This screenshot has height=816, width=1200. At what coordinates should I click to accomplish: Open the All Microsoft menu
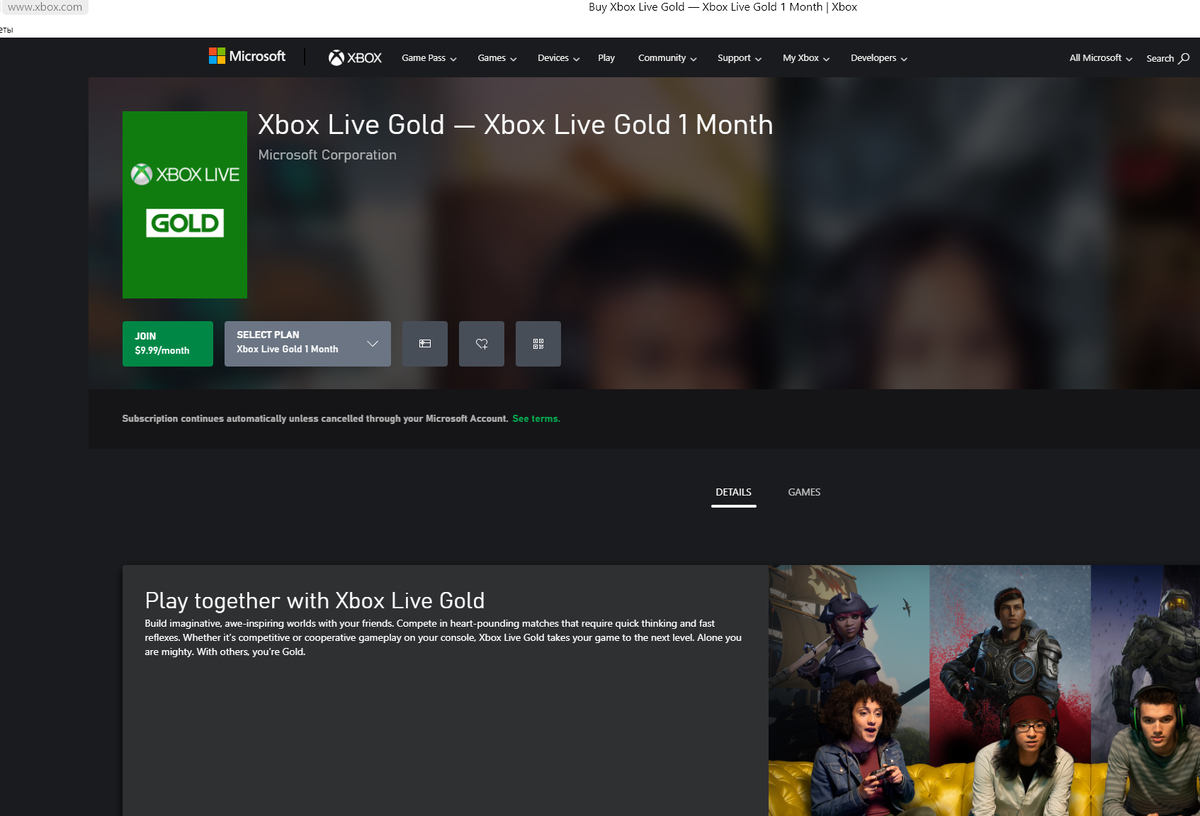(x=1100, y=58)
